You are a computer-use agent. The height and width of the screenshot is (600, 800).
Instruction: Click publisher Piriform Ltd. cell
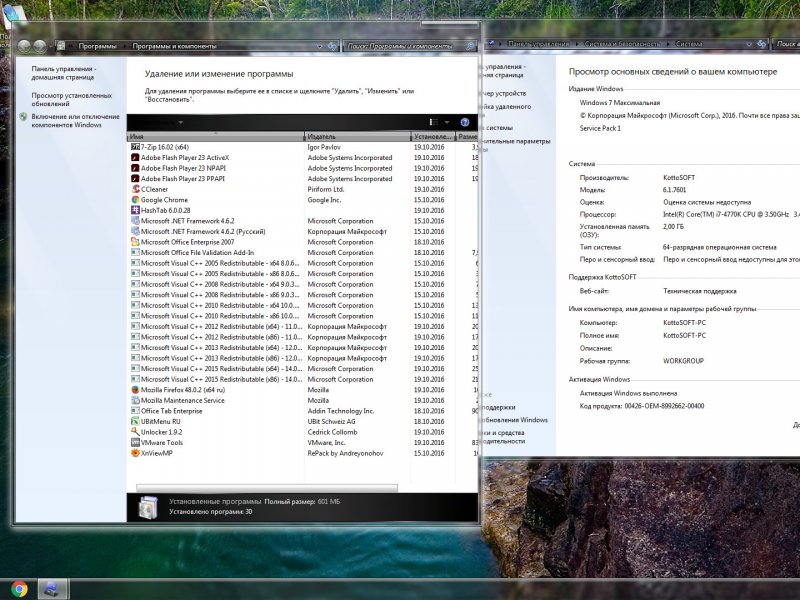326,189
